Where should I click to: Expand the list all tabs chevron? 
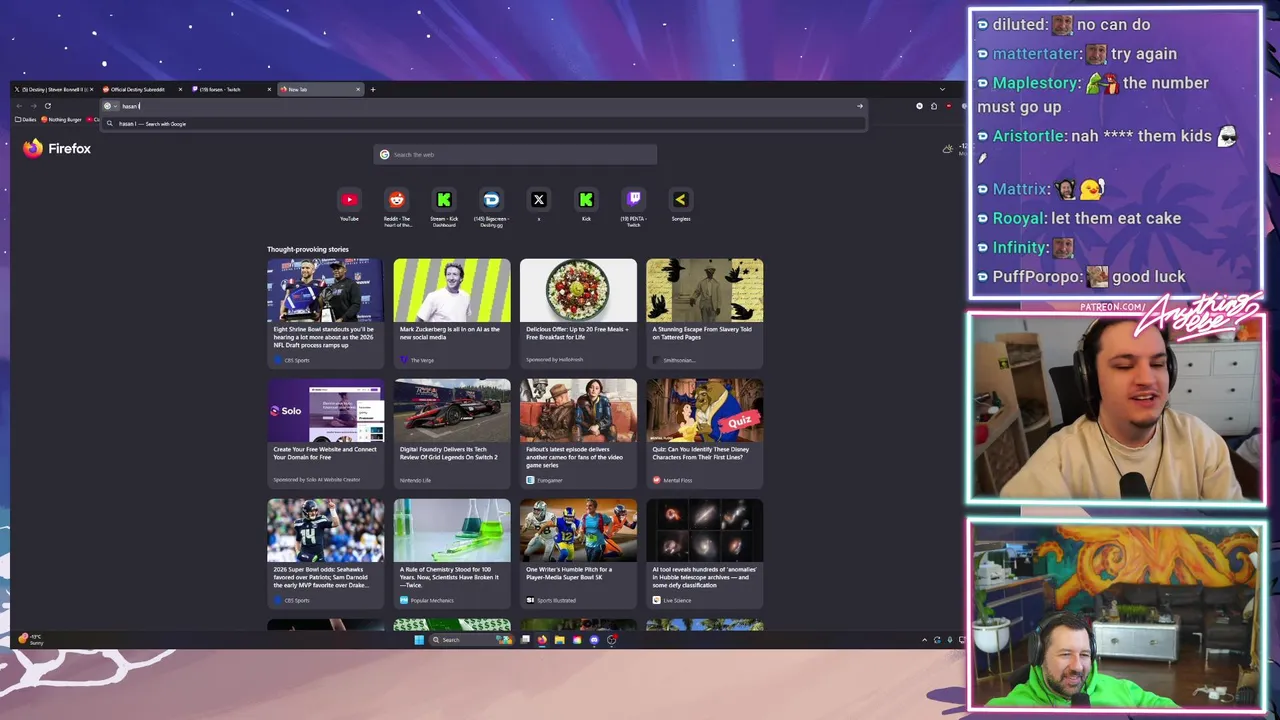point(941,89)
